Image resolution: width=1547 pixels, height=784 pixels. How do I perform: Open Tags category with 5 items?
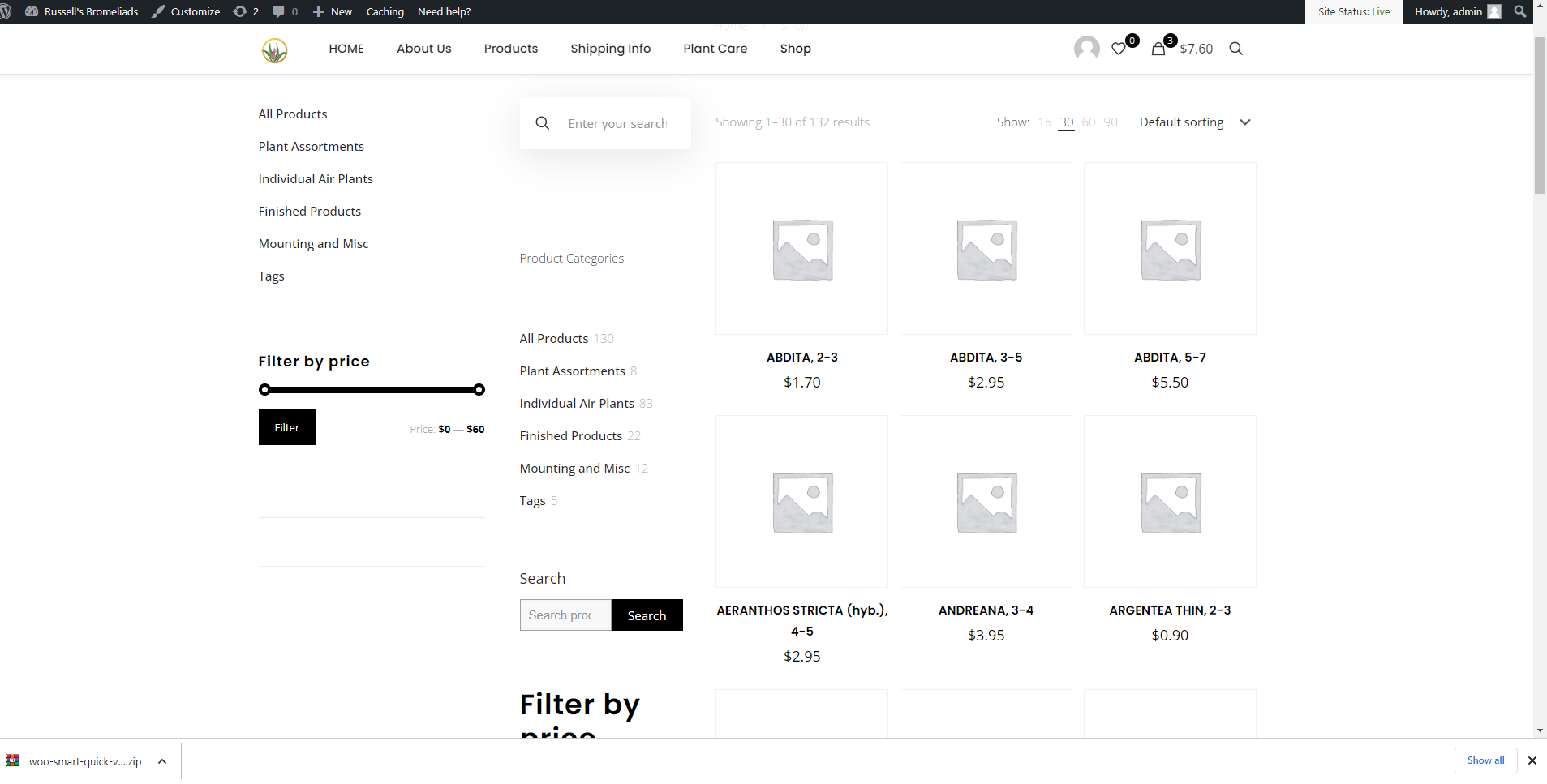coord(533,501)
